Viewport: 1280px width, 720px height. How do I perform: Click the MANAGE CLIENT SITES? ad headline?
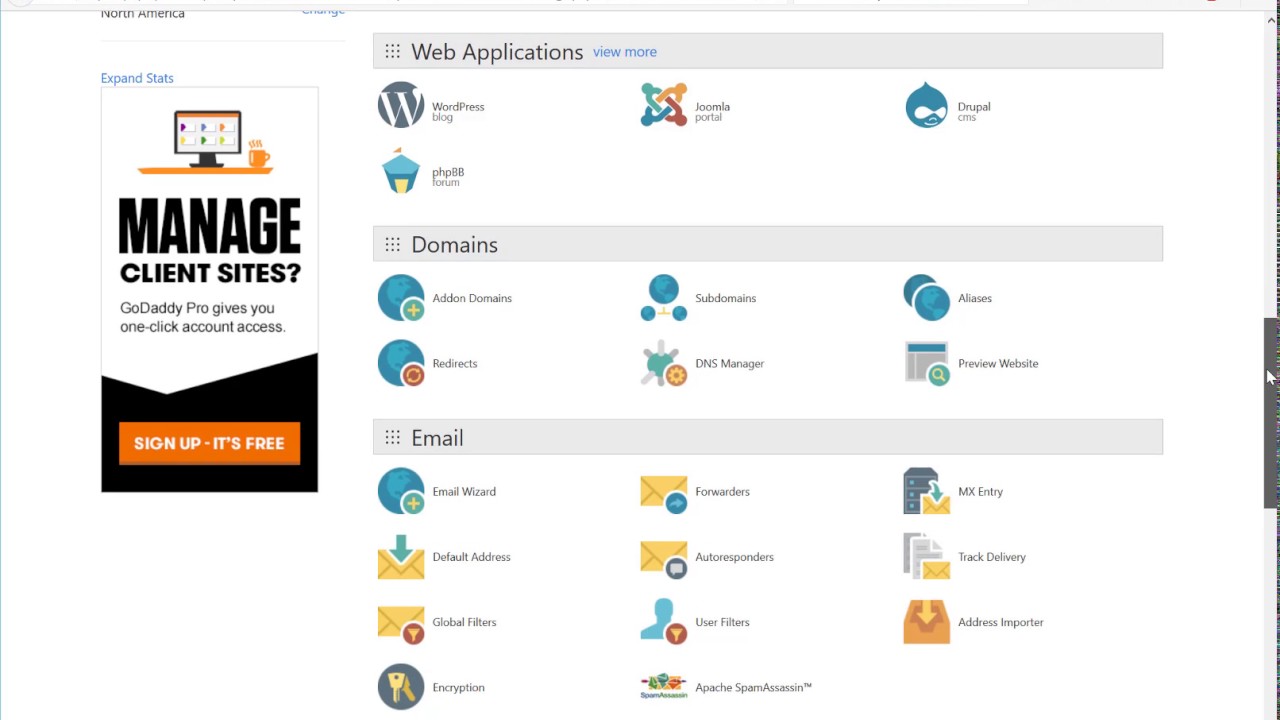pyautogui.click(x=209, y=240)
